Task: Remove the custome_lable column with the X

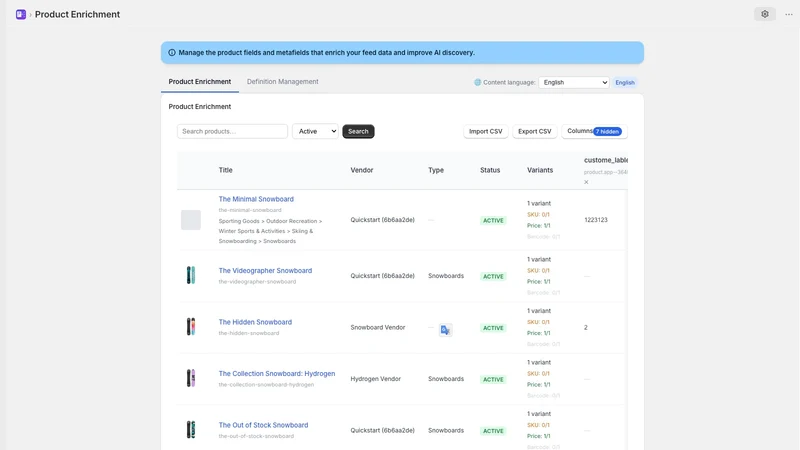Action: point(586,182)
